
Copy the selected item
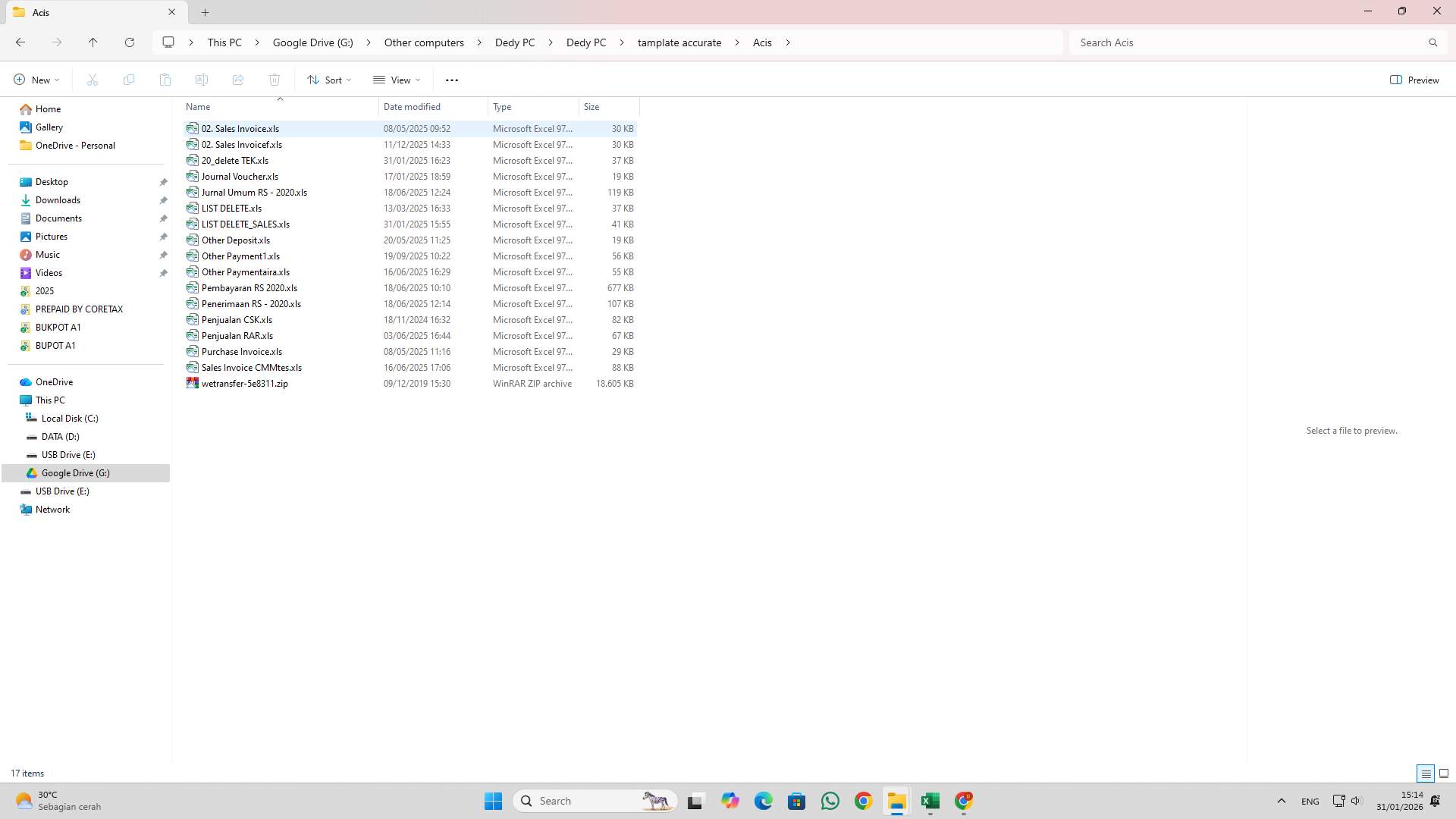coord(129,80)
